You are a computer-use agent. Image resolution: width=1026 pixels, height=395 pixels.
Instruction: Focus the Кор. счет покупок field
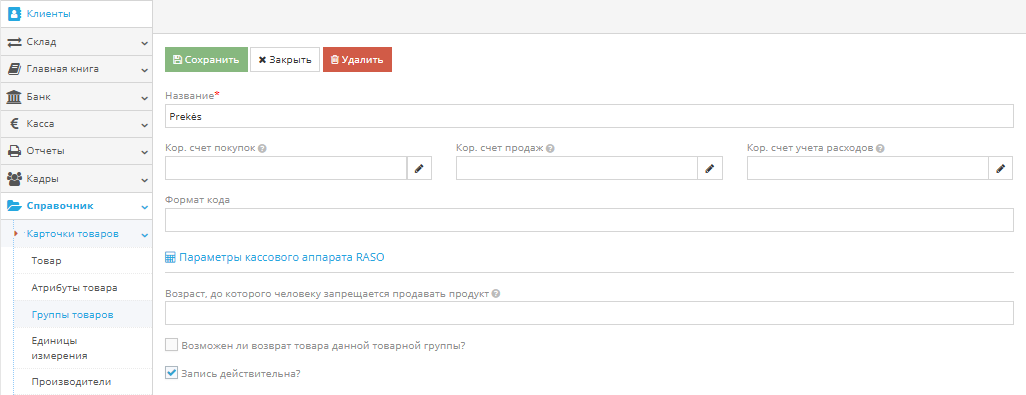click(286, 169)
